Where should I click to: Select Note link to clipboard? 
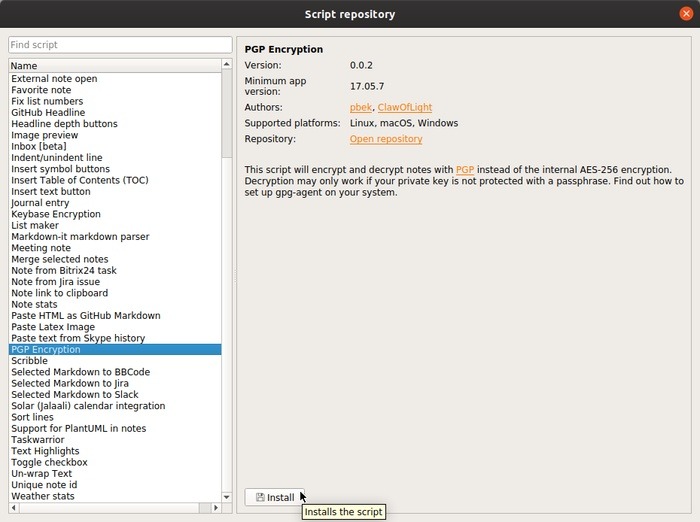(x=115, y=293)
